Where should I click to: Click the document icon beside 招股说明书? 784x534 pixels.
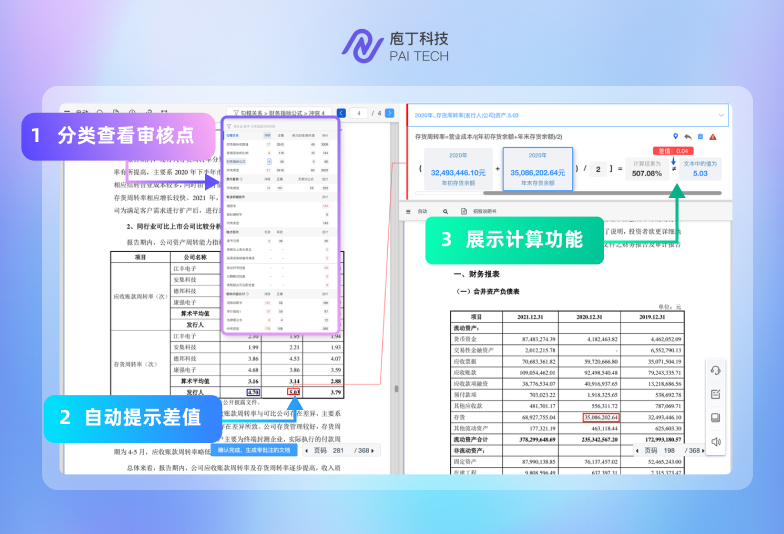464,212
